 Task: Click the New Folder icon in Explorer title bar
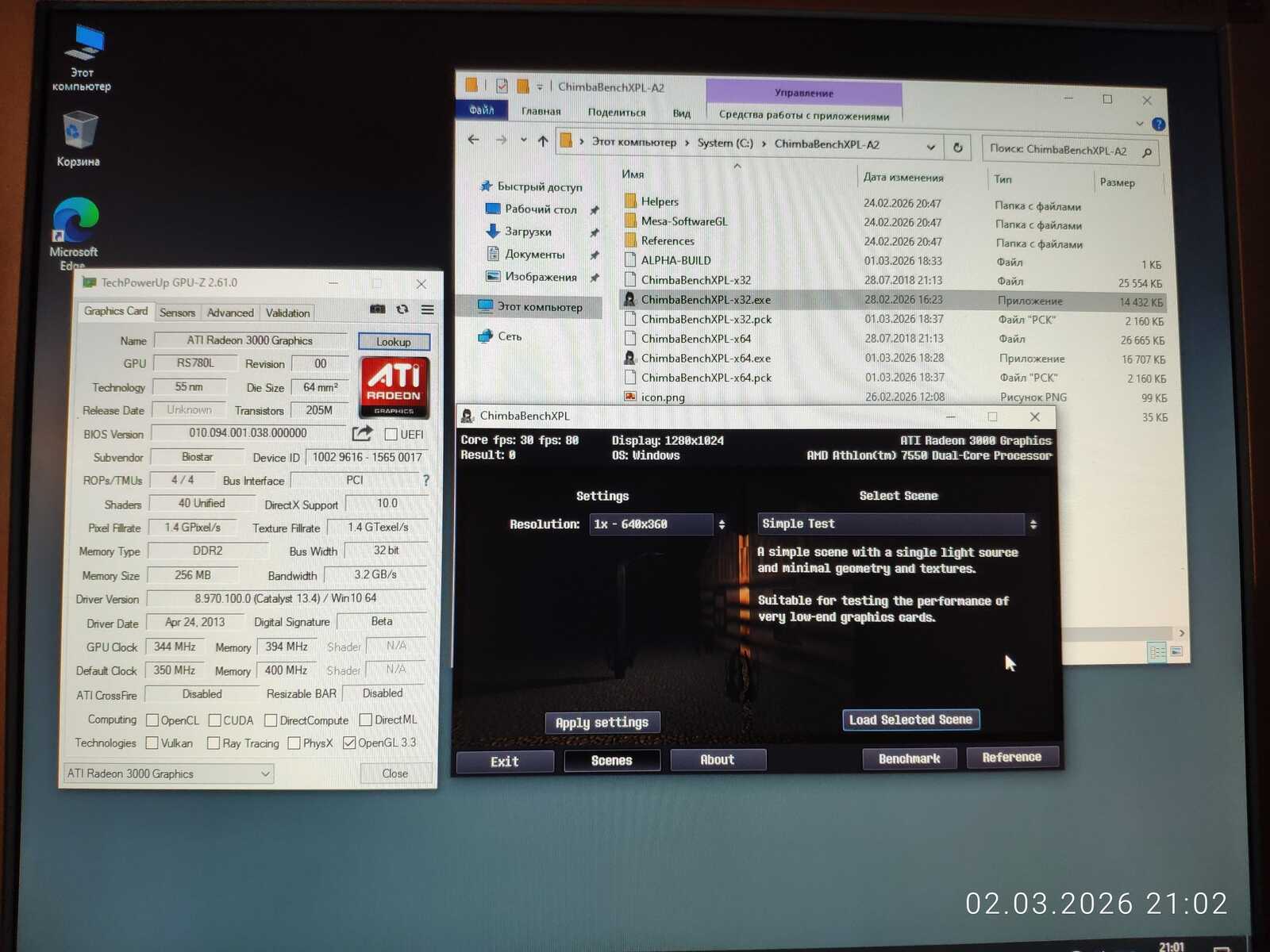click(x=522, y=86)
